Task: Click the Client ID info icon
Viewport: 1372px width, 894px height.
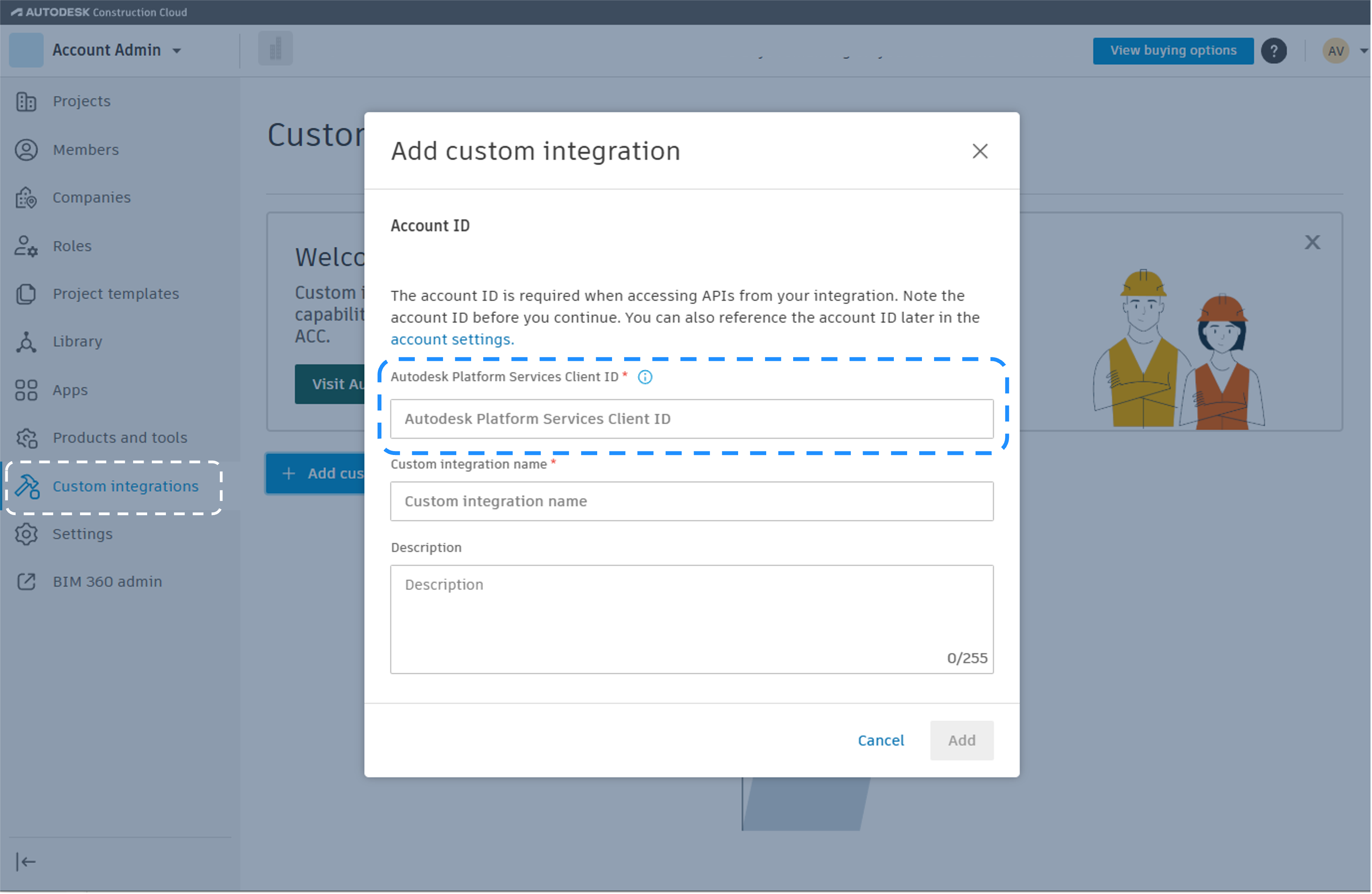Action: [644, 378]
